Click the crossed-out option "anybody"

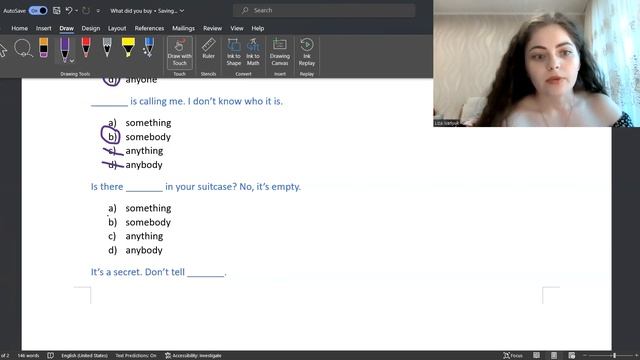(144, 165)
